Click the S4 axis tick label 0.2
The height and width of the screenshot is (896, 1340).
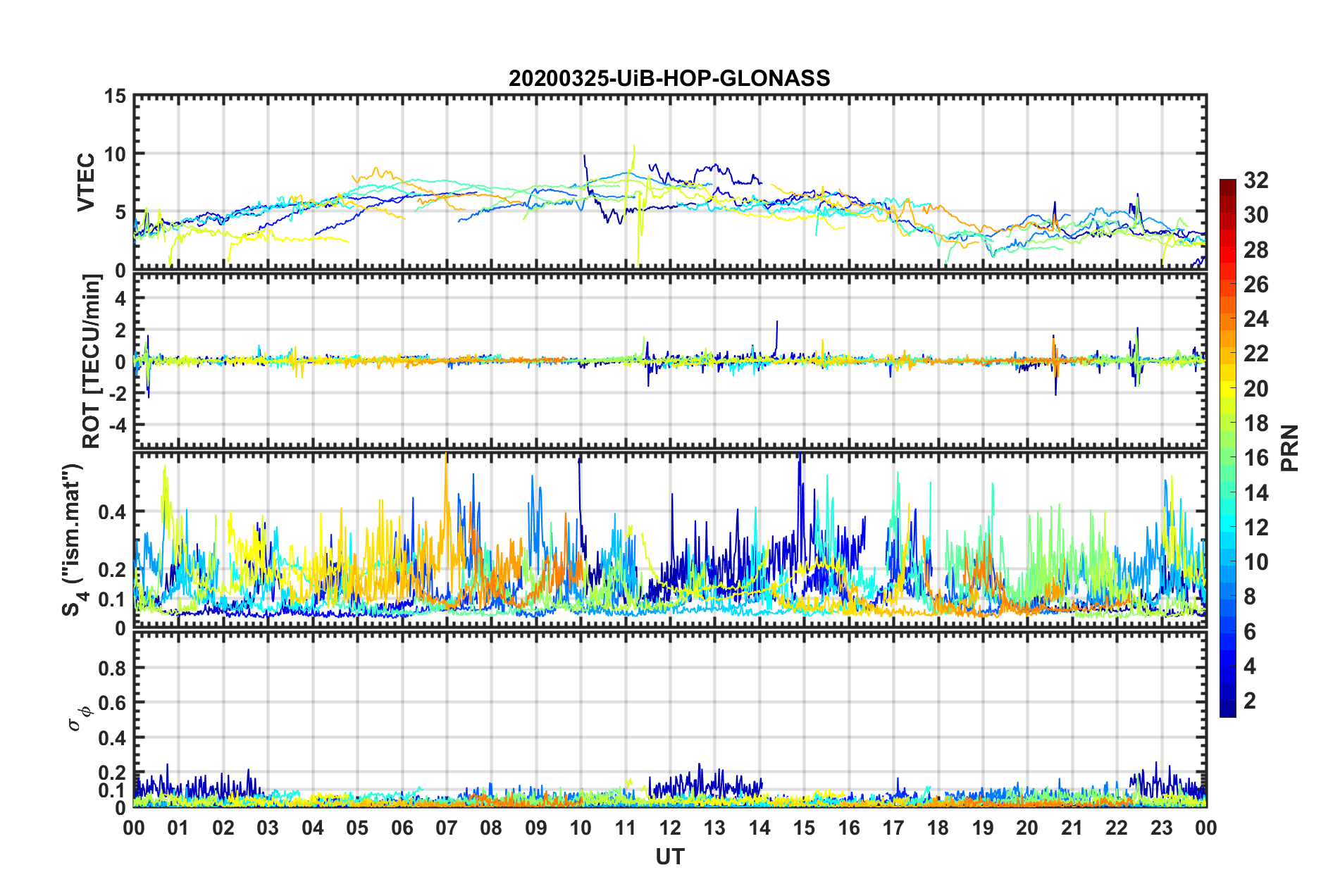[112, 570]
